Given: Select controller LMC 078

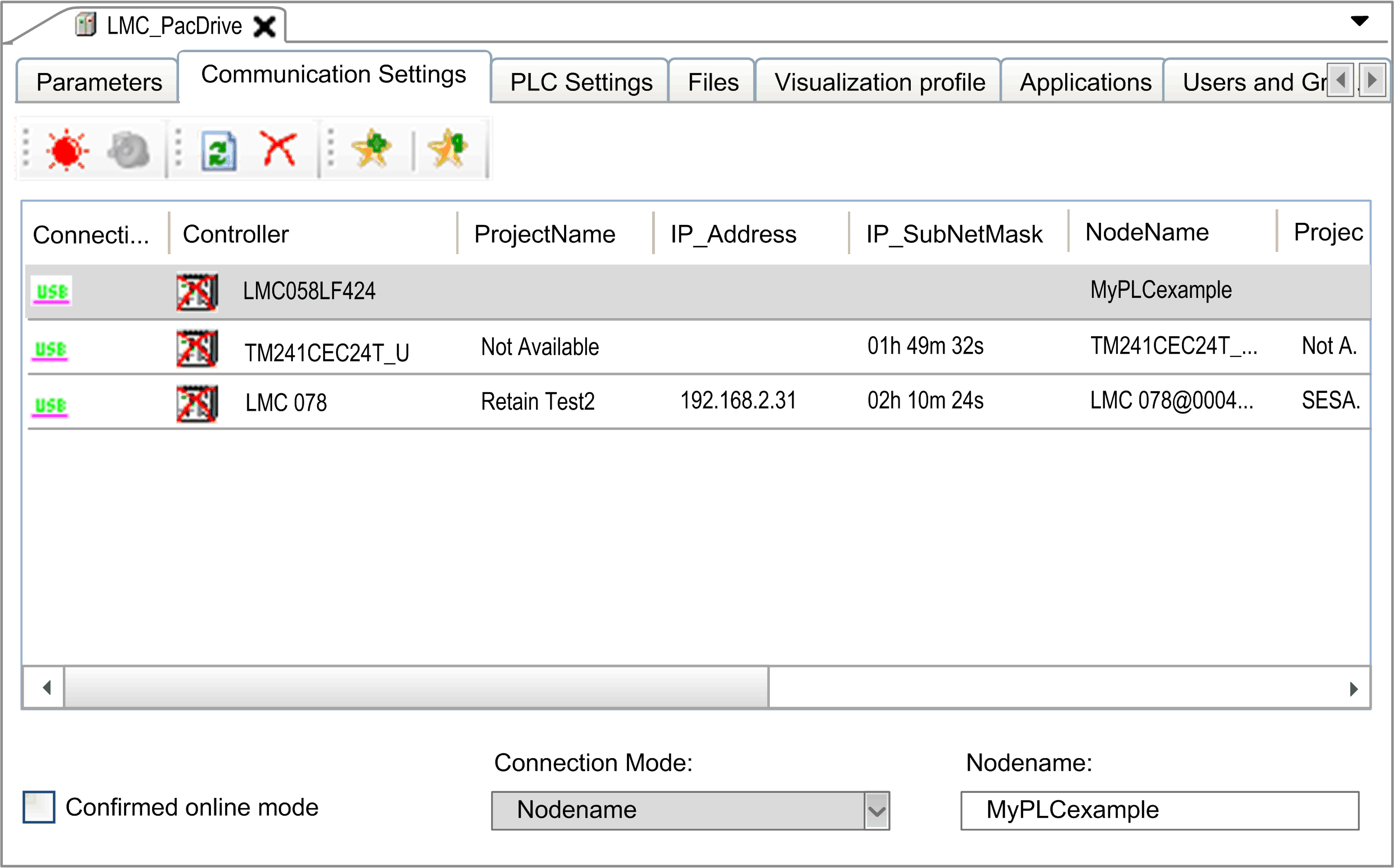Looking at the screenshot, I should (x=286, y=402).
